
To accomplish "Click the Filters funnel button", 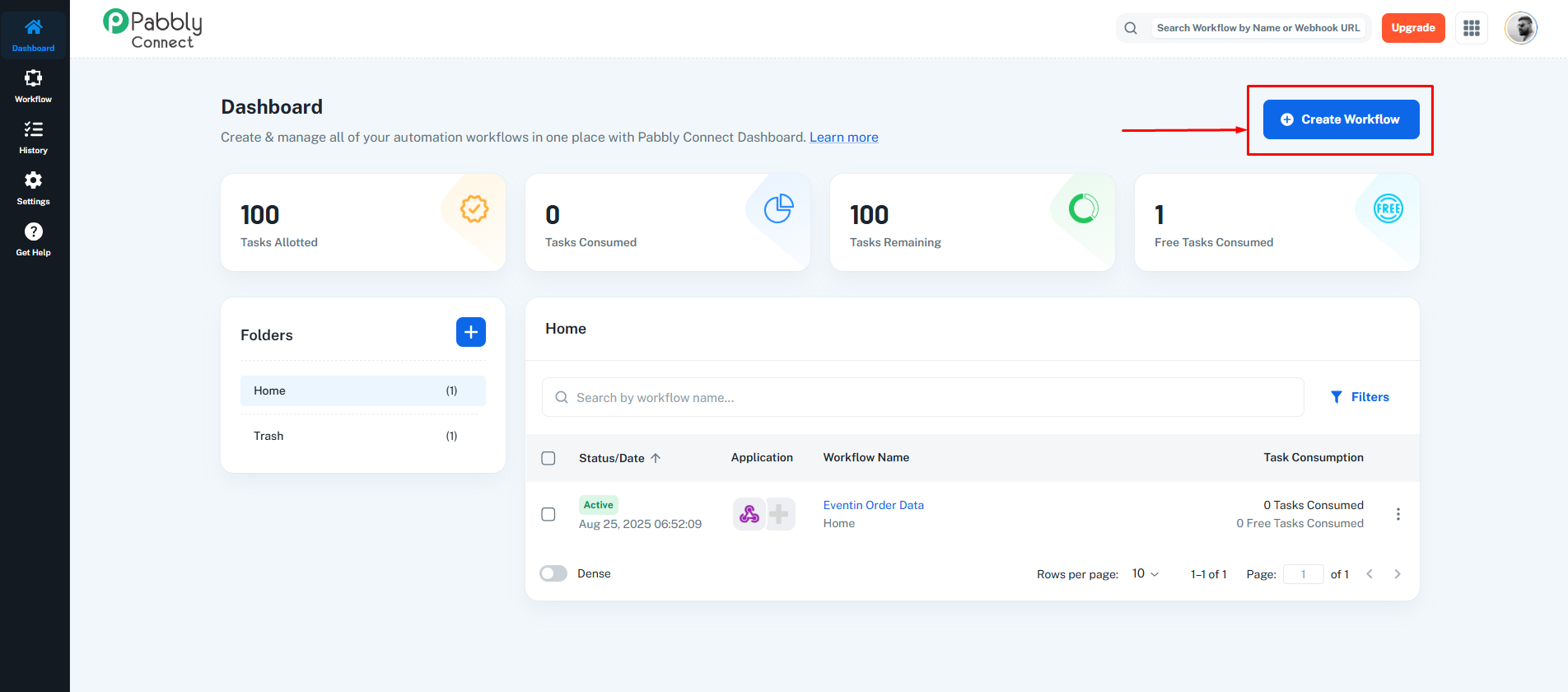I will (x=1360, y=397).
